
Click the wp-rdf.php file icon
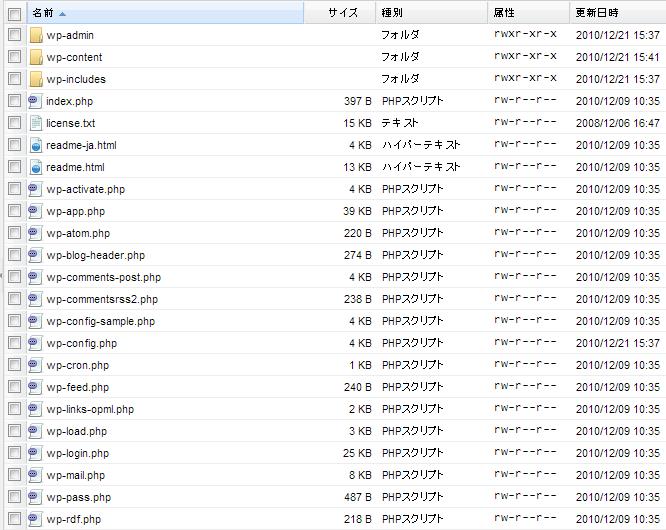(35, 519)
